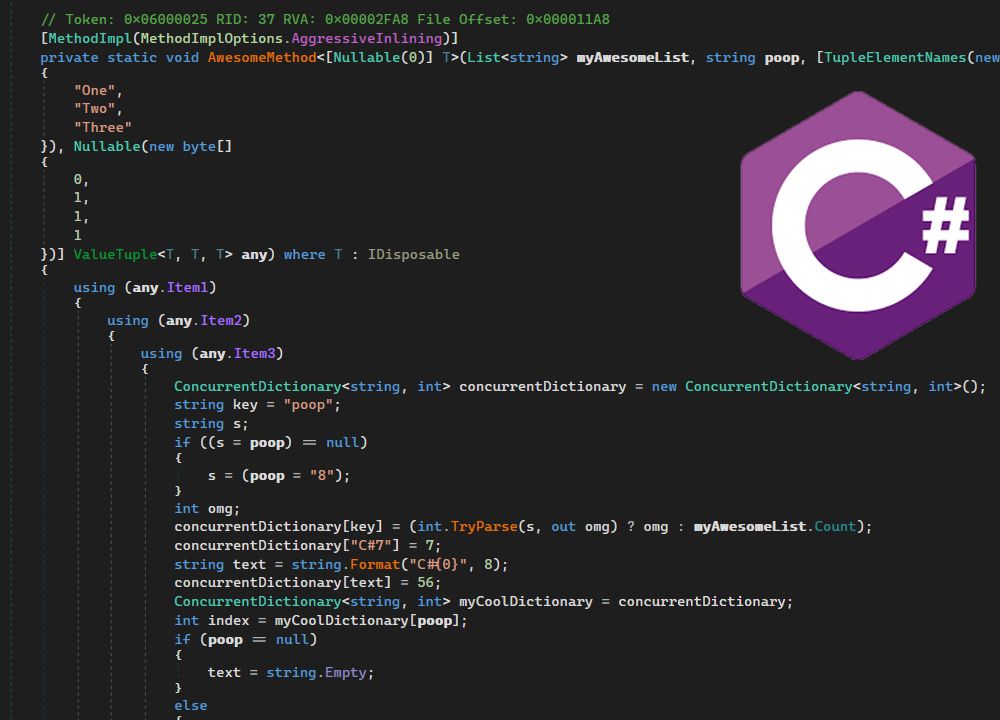Screen dimensions: 1000x720
Task: Click the index variable declaration
Action: 228,621
